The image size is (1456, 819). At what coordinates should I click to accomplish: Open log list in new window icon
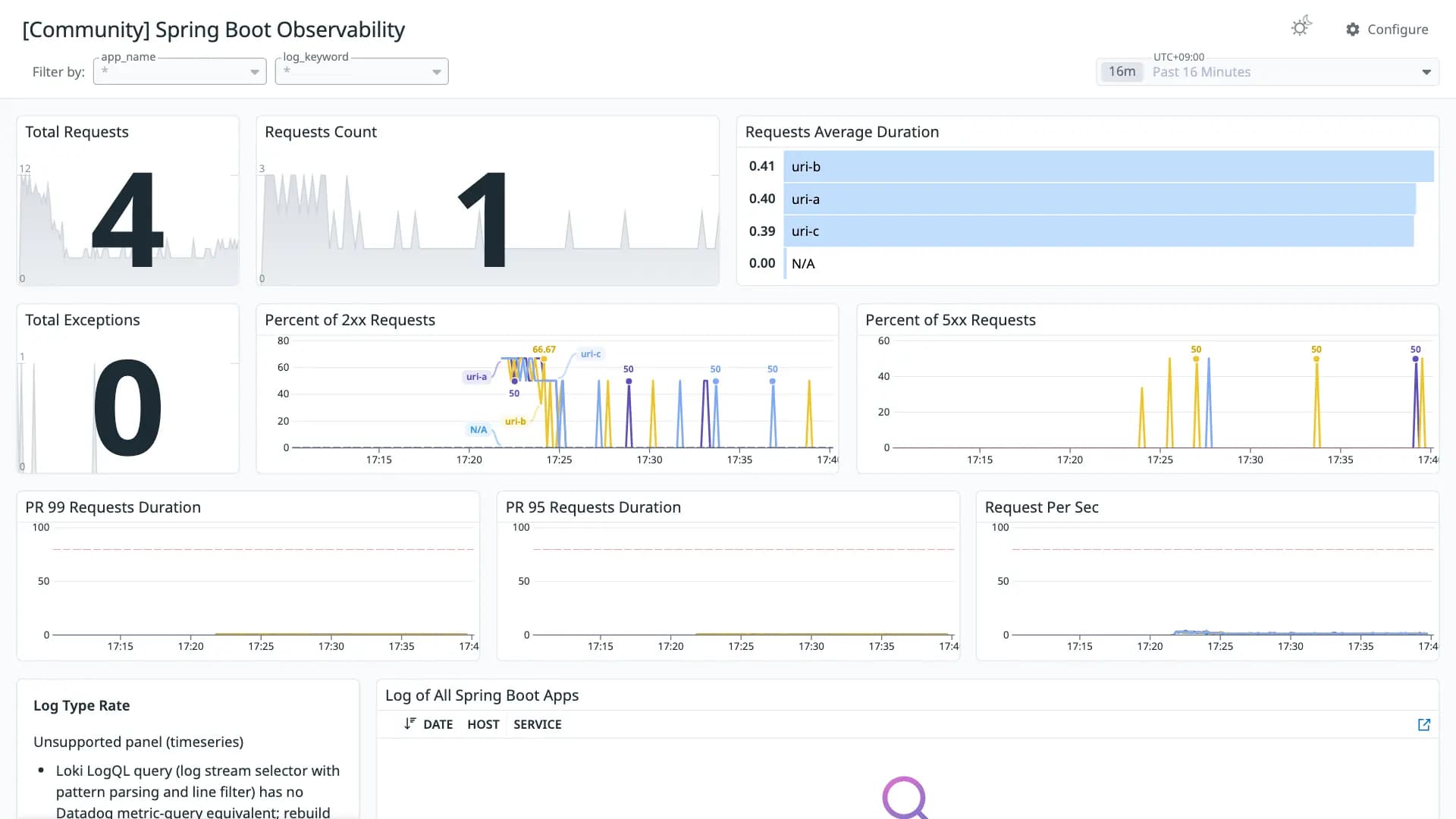point(1424,725)
